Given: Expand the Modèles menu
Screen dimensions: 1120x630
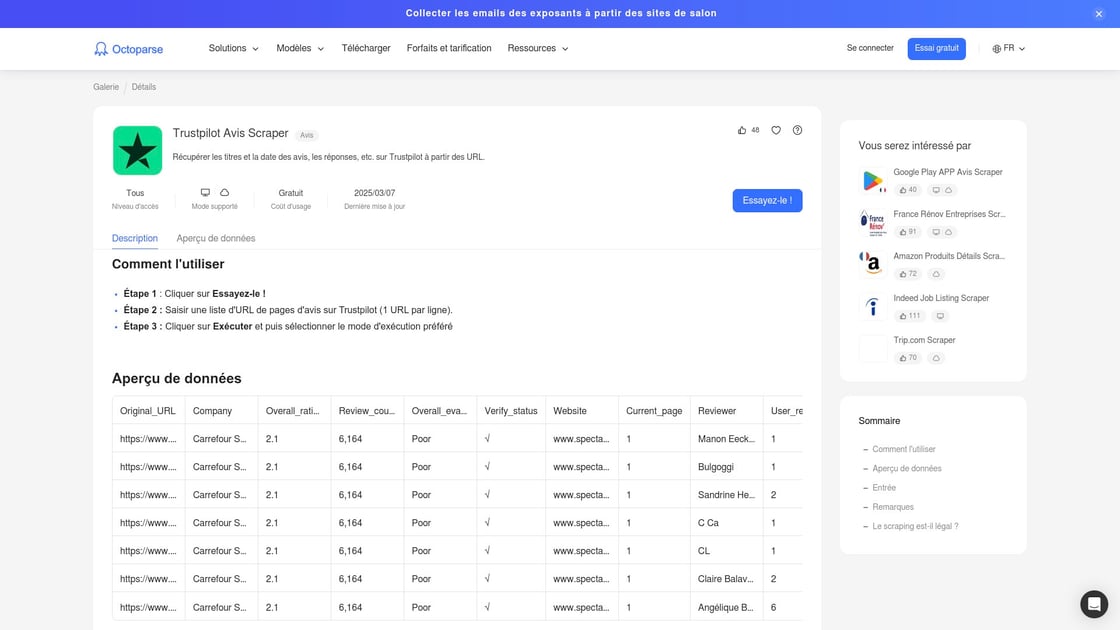Looking at the screenshot, I should point(300,49).
